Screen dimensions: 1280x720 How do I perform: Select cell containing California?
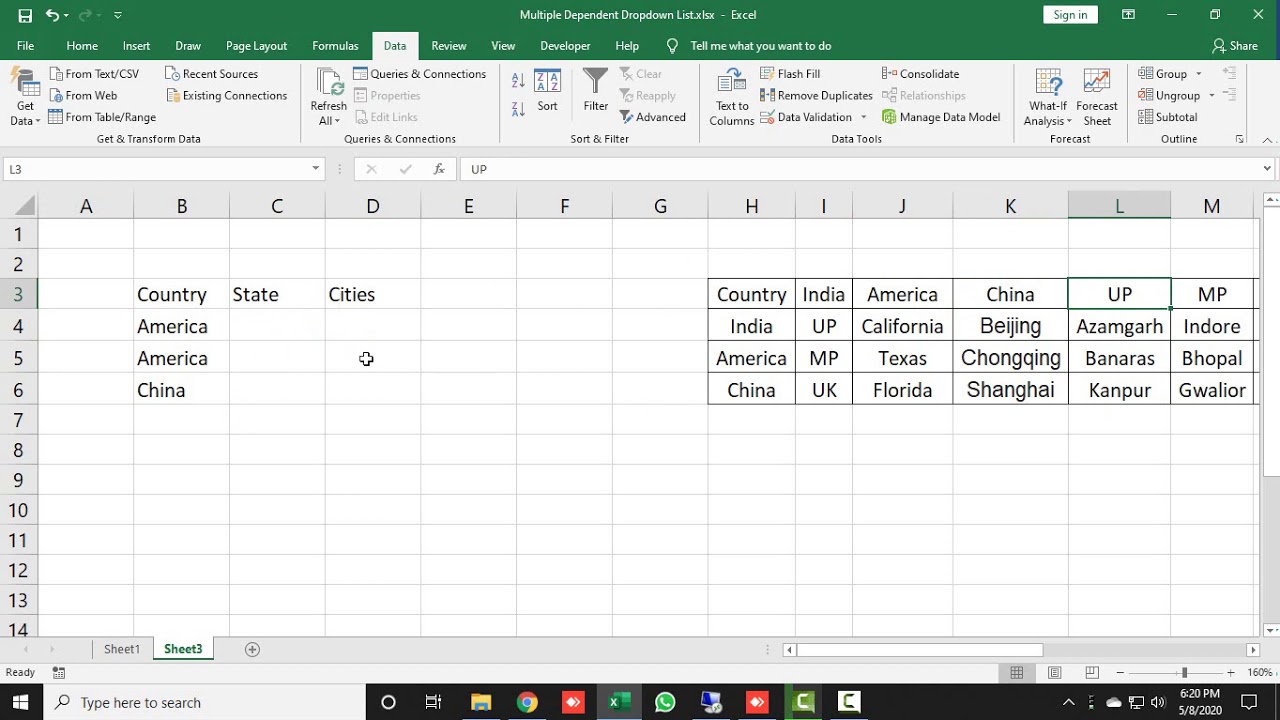[902, 326]
